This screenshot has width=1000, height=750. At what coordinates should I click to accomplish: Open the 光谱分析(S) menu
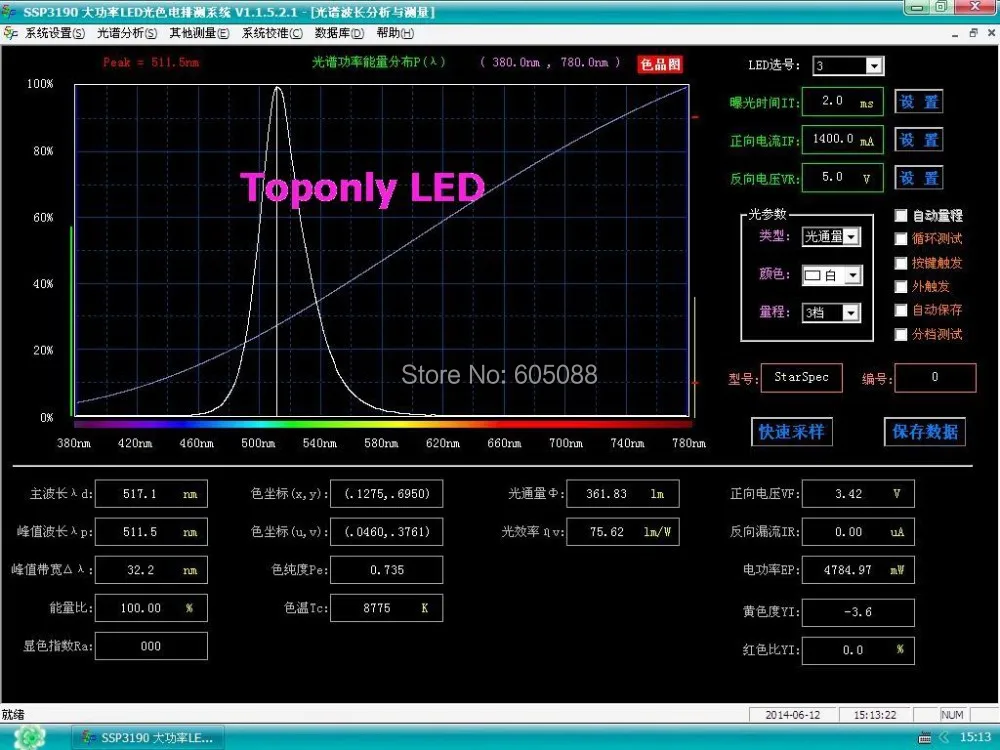tap(127, 33)
